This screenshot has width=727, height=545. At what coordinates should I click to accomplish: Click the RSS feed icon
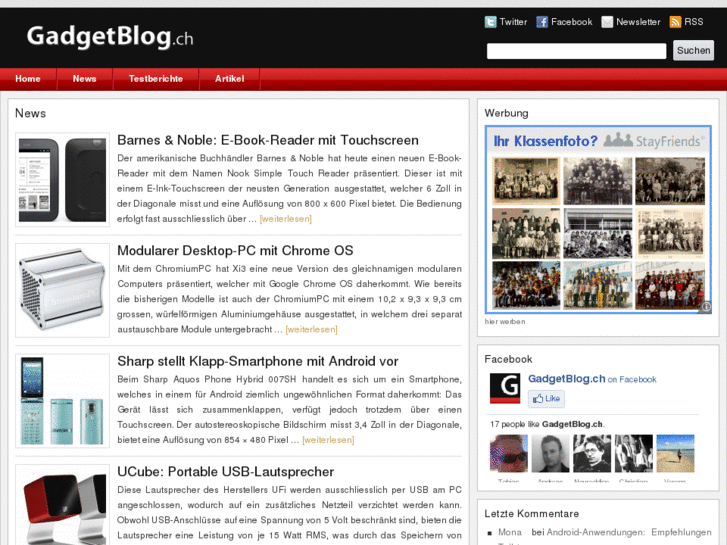(675, 22)
